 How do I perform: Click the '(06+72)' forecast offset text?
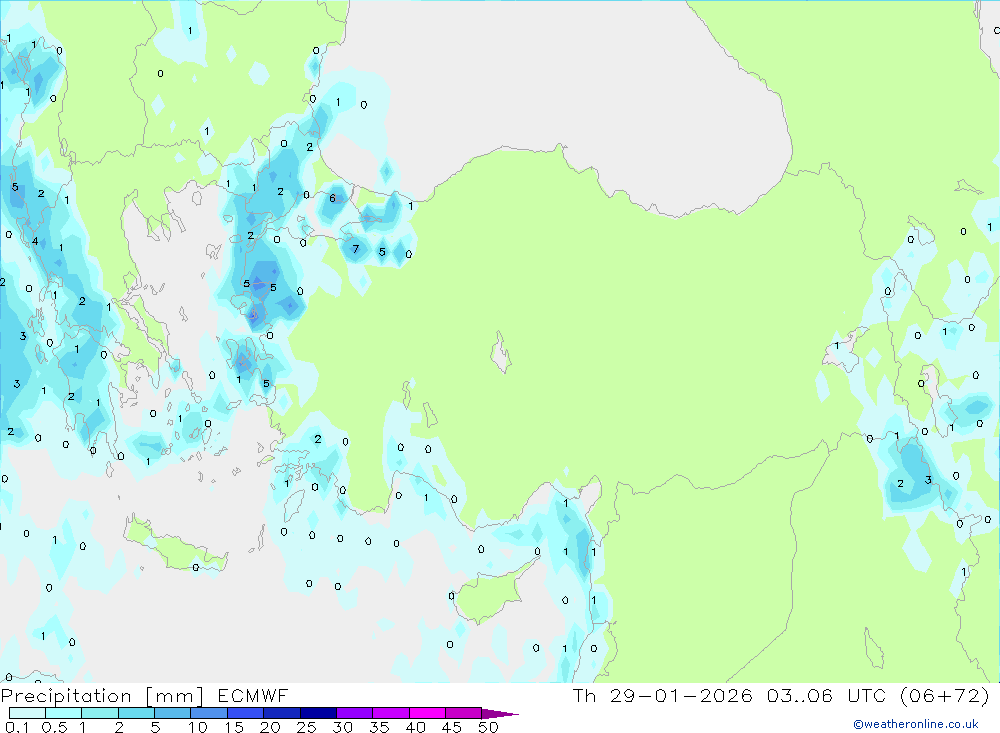(x=945, y=695)
